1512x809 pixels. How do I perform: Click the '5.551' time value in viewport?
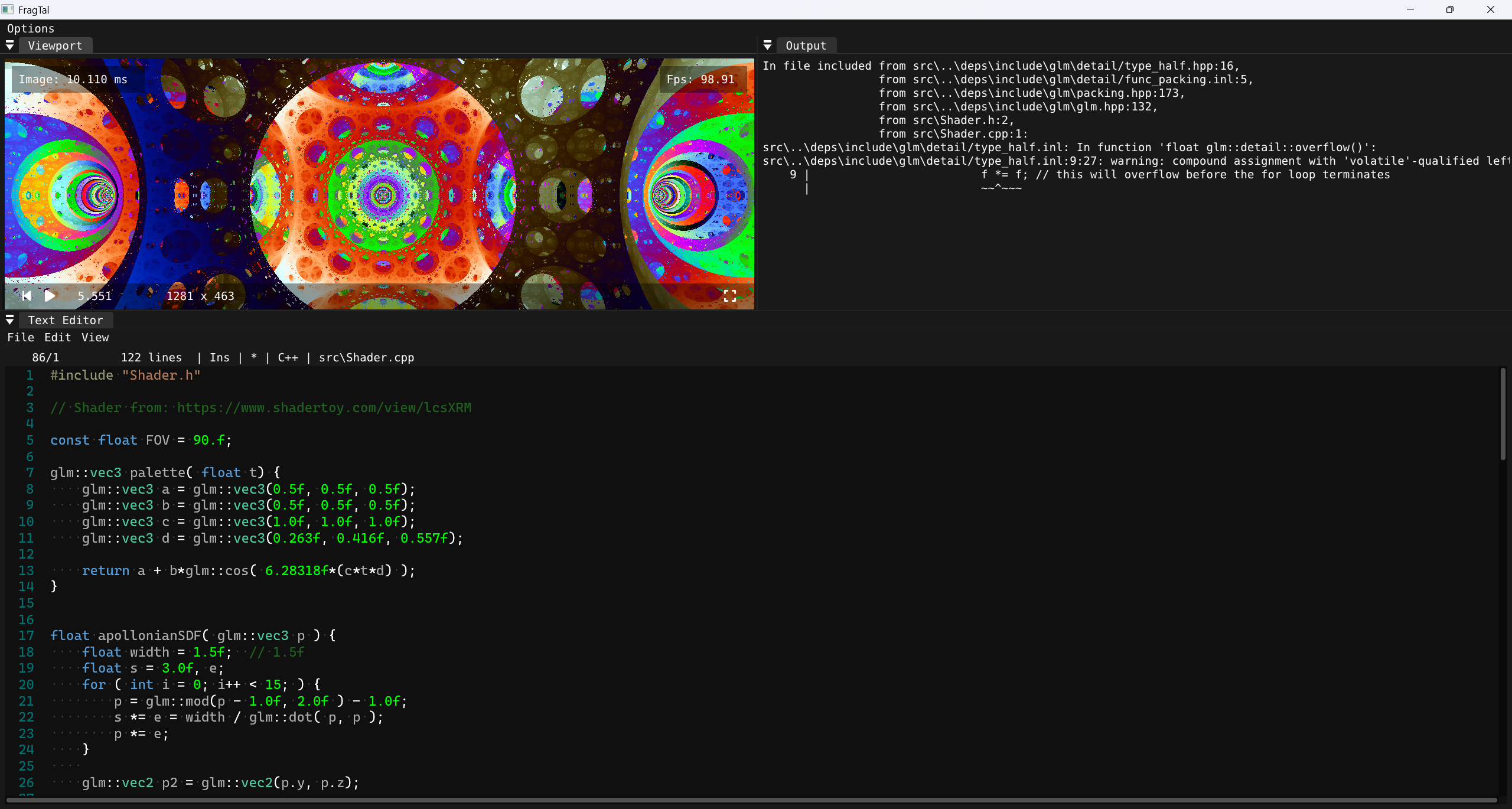pos(94,296)
